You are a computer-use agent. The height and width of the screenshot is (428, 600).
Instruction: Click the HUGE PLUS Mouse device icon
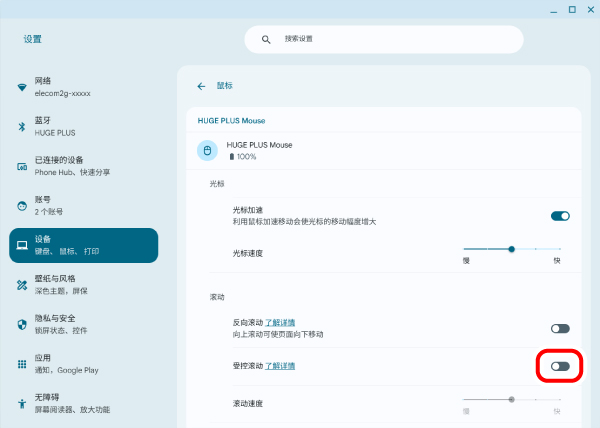pos(208,151)
